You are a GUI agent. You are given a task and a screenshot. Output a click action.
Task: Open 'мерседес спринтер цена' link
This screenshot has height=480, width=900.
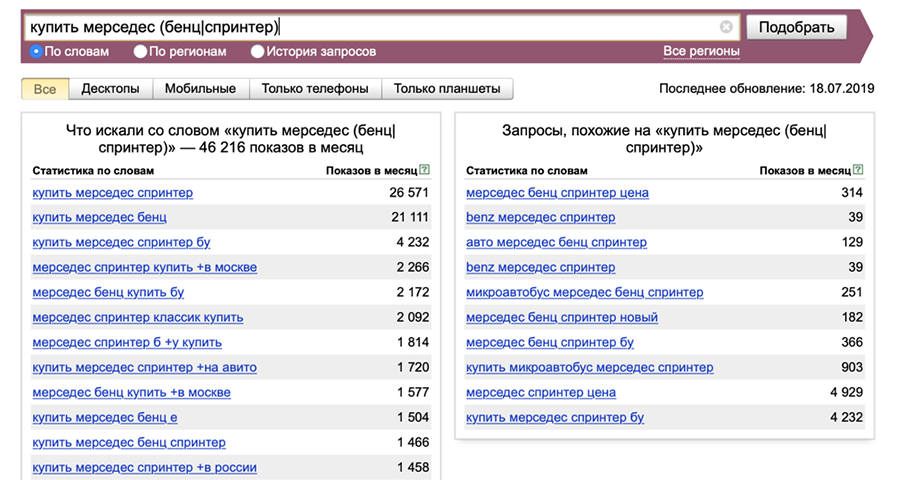541,393
